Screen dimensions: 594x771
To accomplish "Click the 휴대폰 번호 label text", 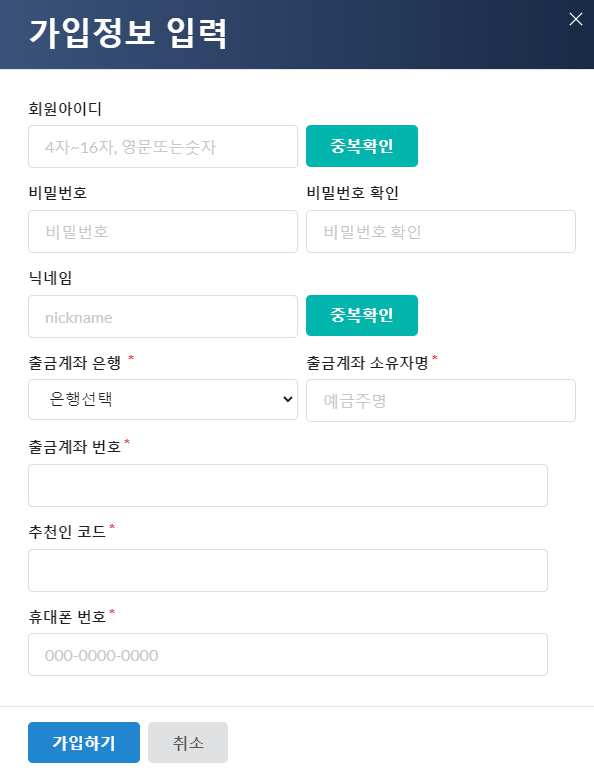I will (x=67, y=617).
